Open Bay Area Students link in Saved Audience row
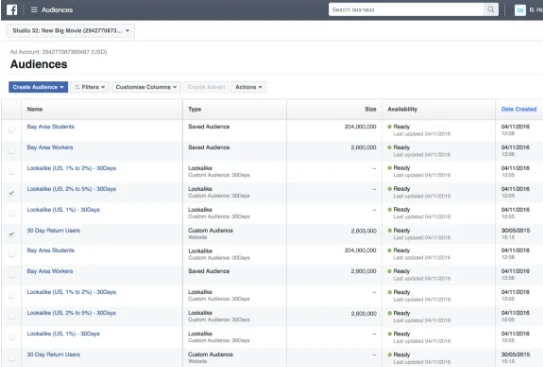 point(51,127)
